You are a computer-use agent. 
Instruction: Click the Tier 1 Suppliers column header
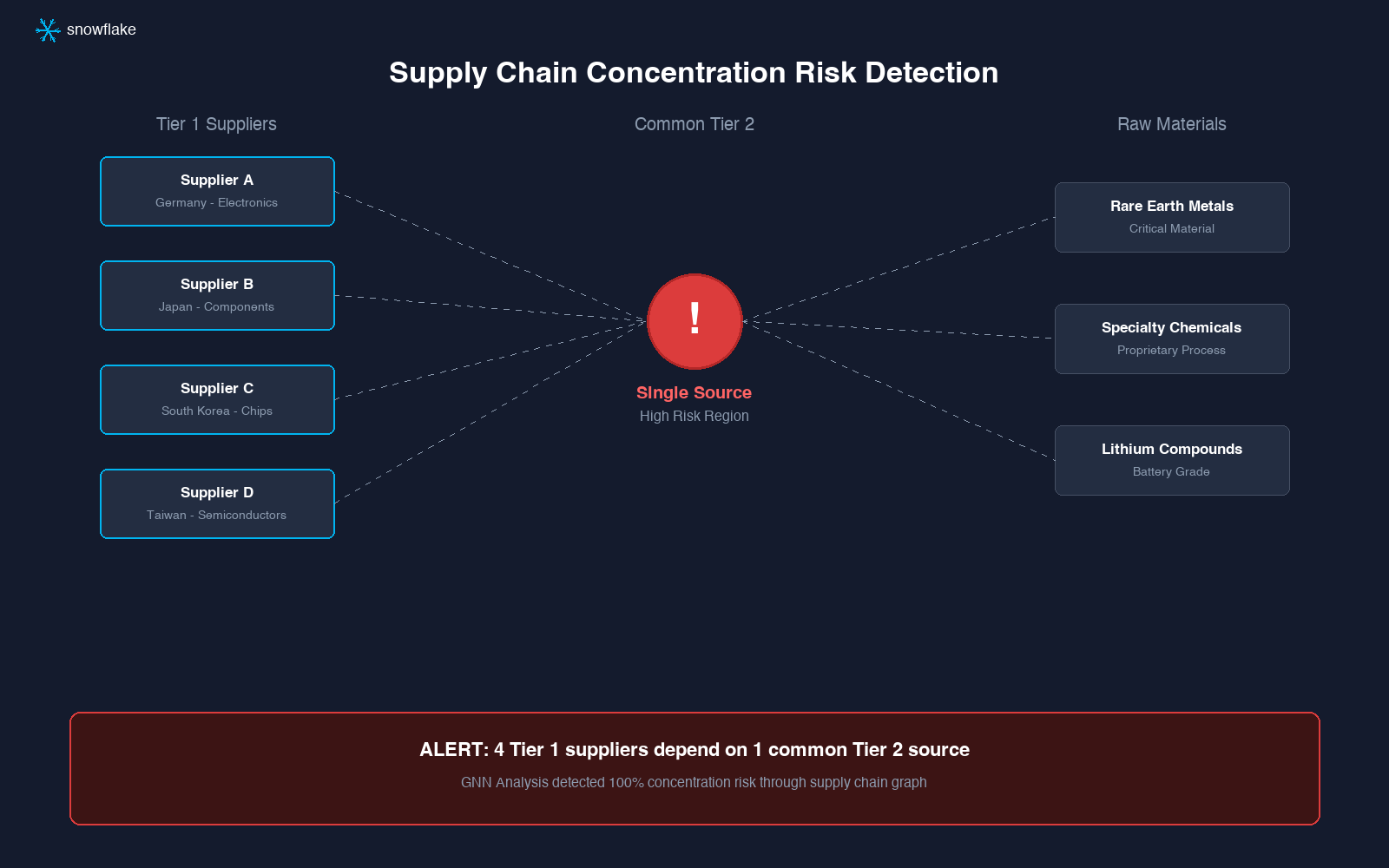coord(216,124)
